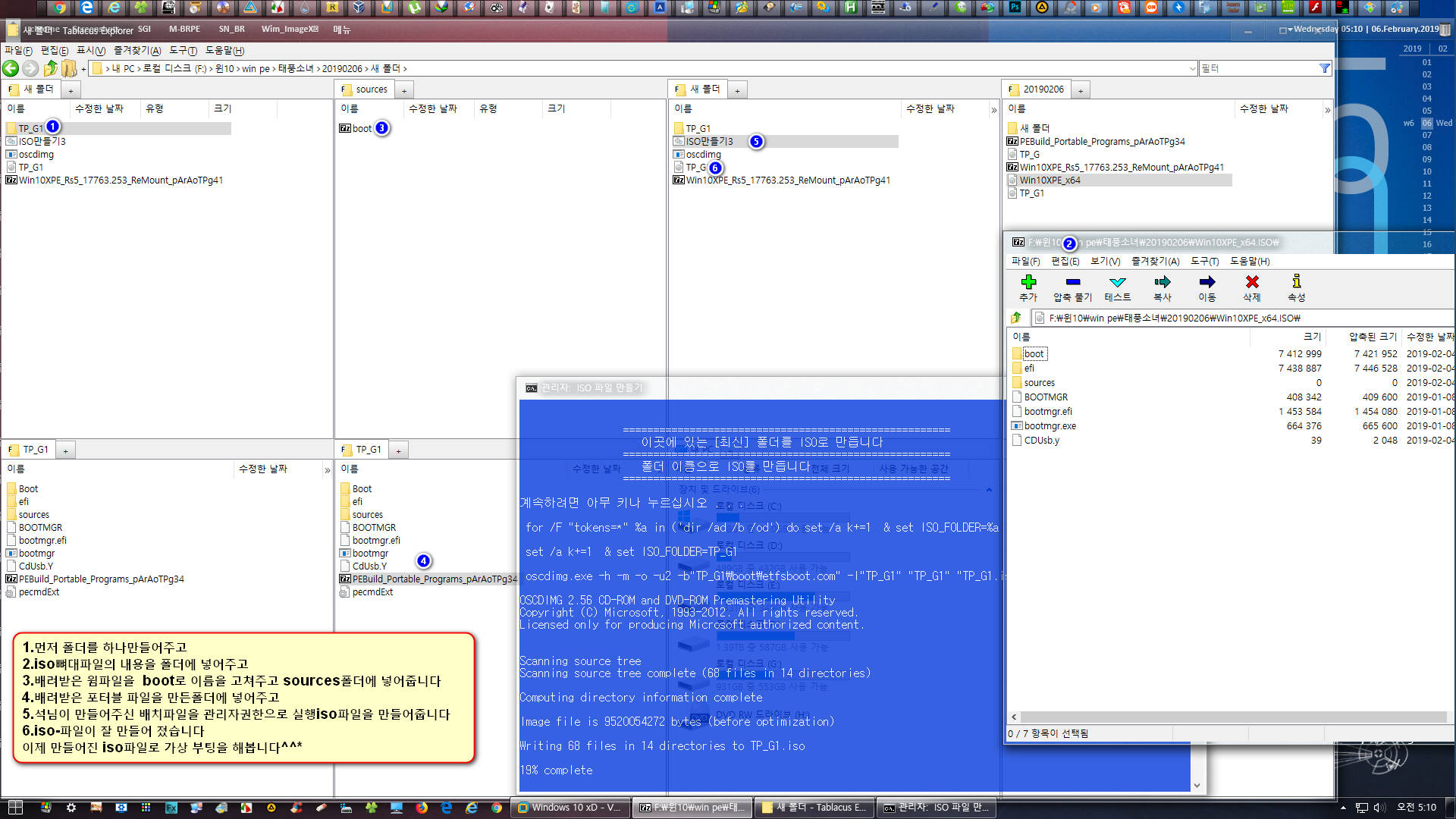Click the breadcrumb arrow after 내 PC
The height and width of the screenshot is (819, 1456).
[140, 69]
